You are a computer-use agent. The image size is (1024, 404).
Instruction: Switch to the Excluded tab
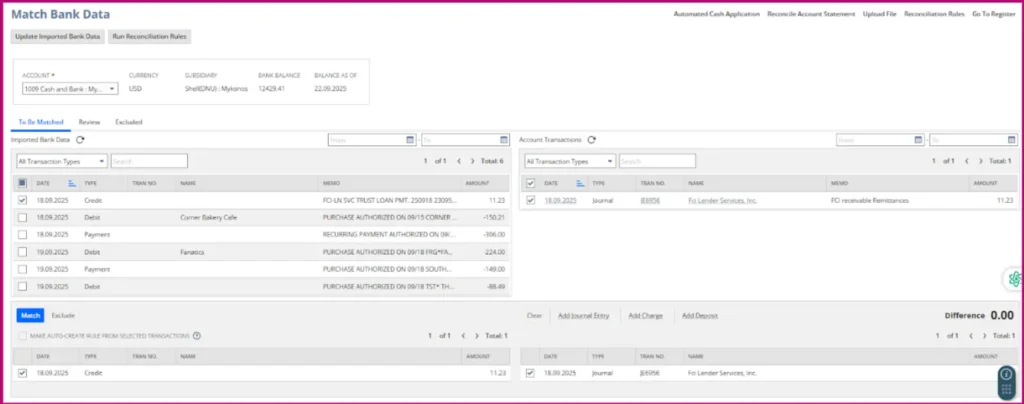pyautogui.click(x=128, y=121)
